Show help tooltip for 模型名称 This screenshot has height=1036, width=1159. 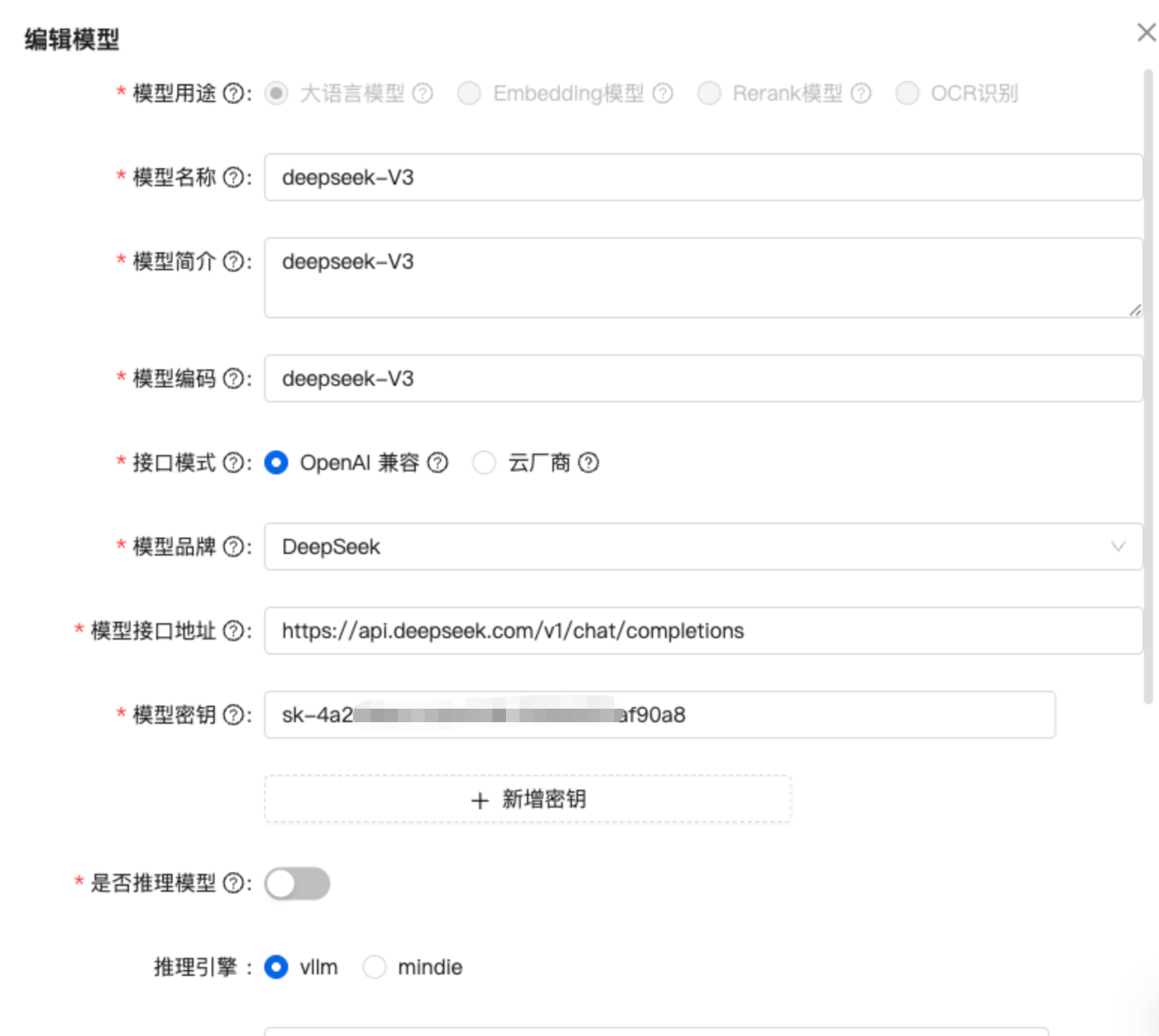coord(235,177)
